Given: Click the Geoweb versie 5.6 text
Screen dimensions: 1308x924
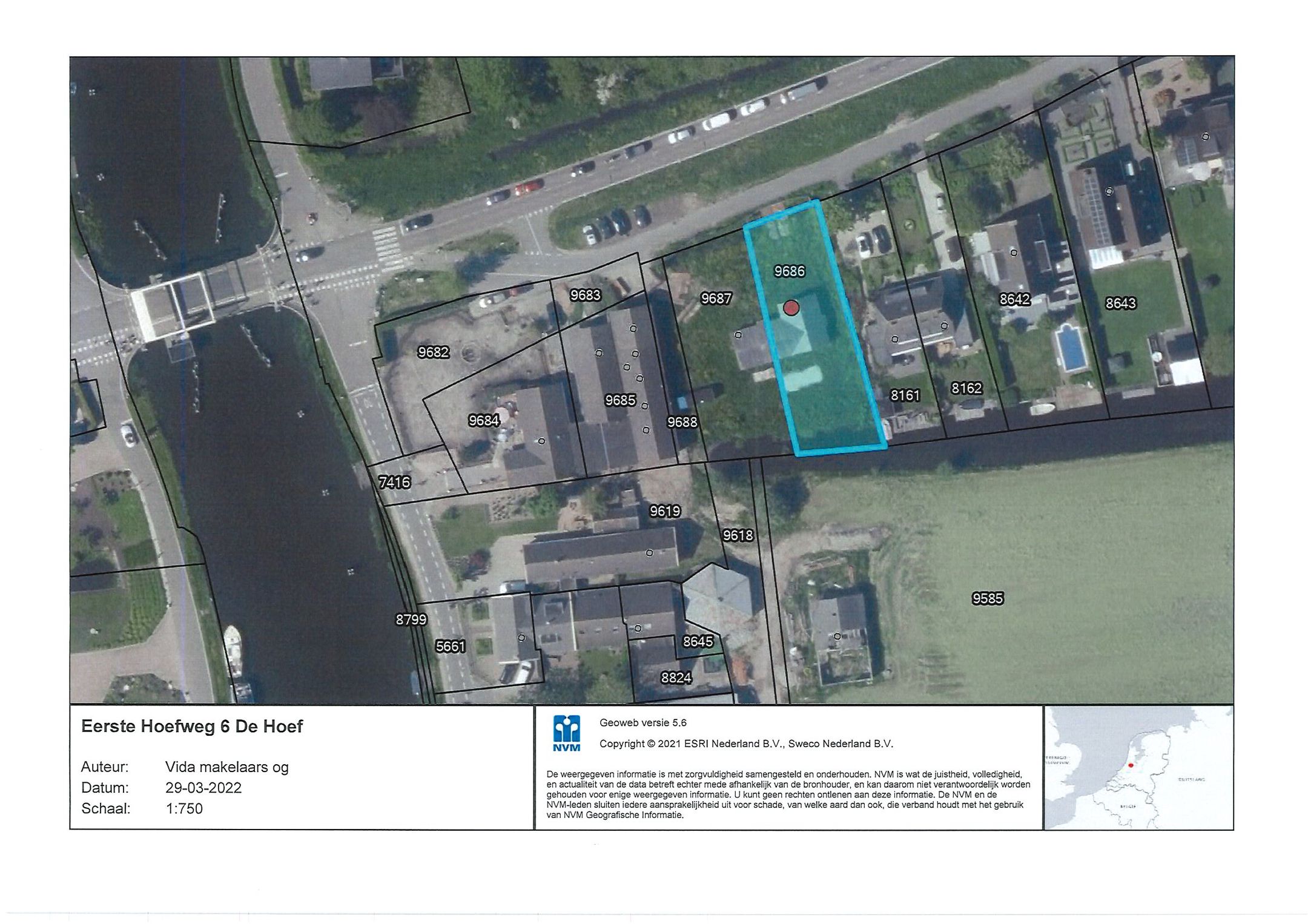Looking at the screenshot, I should click(x=642, y=722).
